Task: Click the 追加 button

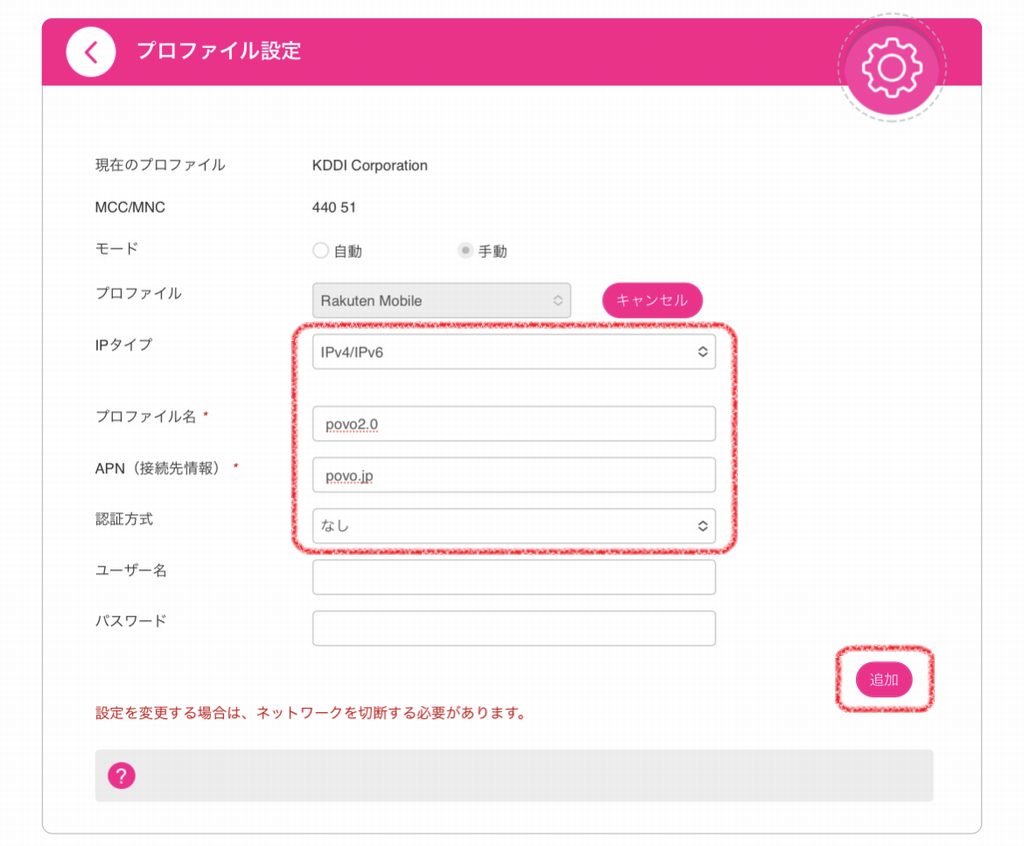Action: tap(884, 679)
